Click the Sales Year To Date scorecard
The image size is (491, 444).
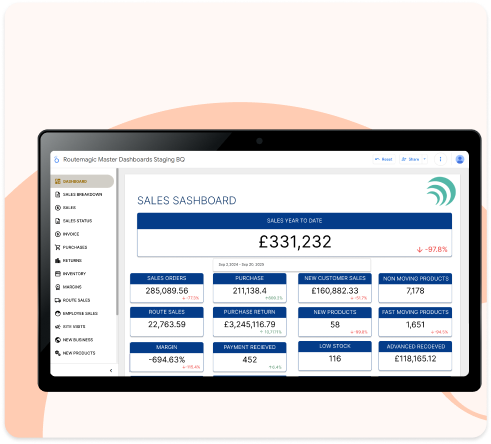(294, 235)
